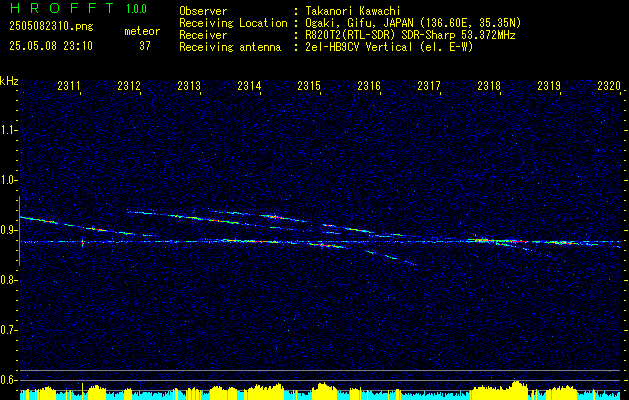Click the R820T2(RTL-SDR) receiver description
629x400 pixels.
click(x=410, y=35)
